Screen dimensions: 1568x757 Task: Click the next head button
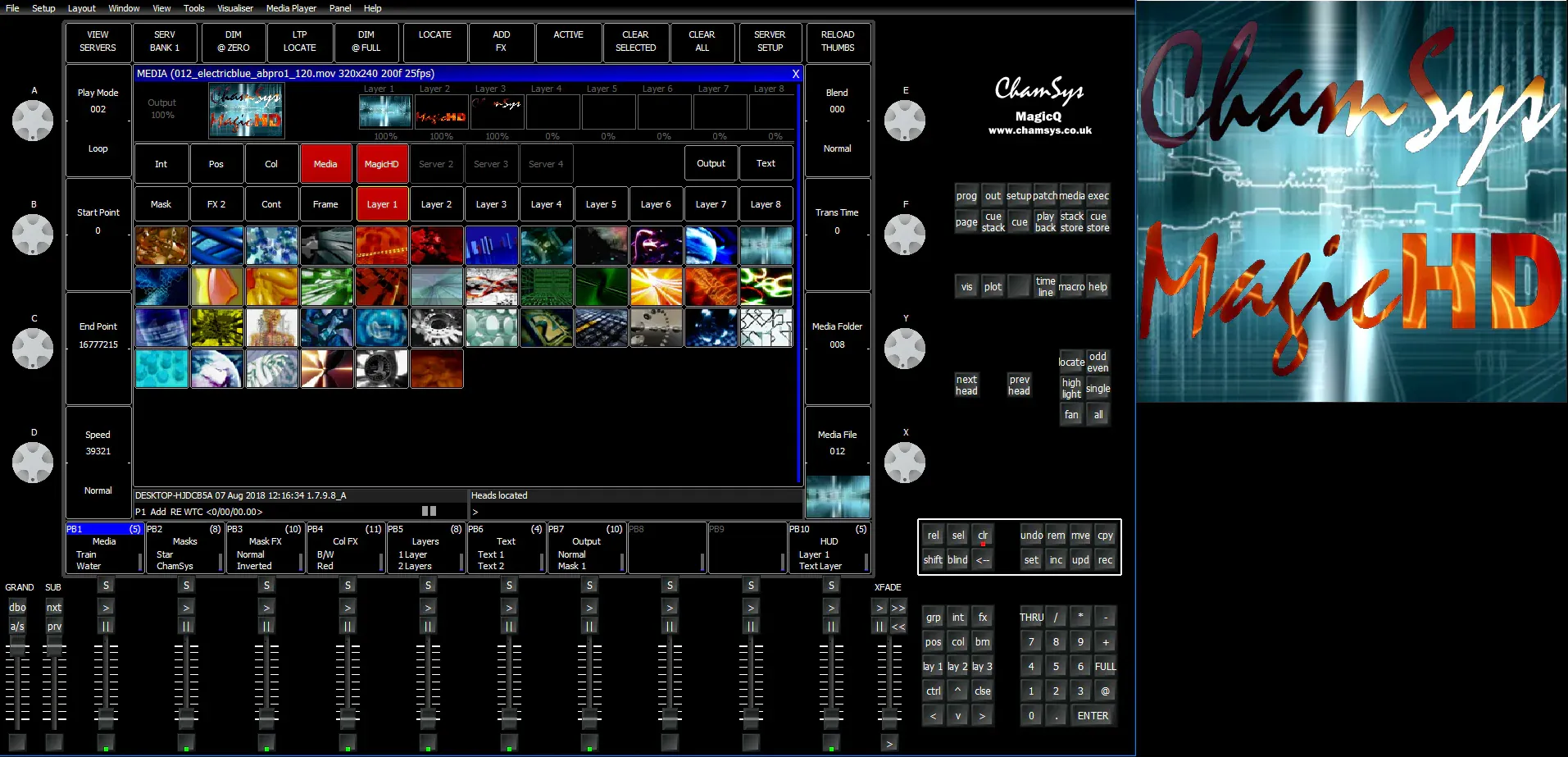[966, 385]
